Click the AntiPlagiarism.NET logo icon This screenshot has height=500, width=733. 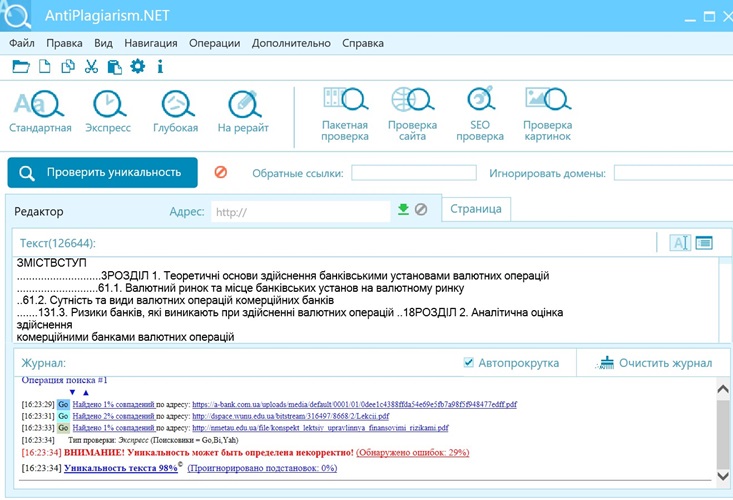point(15,15)
